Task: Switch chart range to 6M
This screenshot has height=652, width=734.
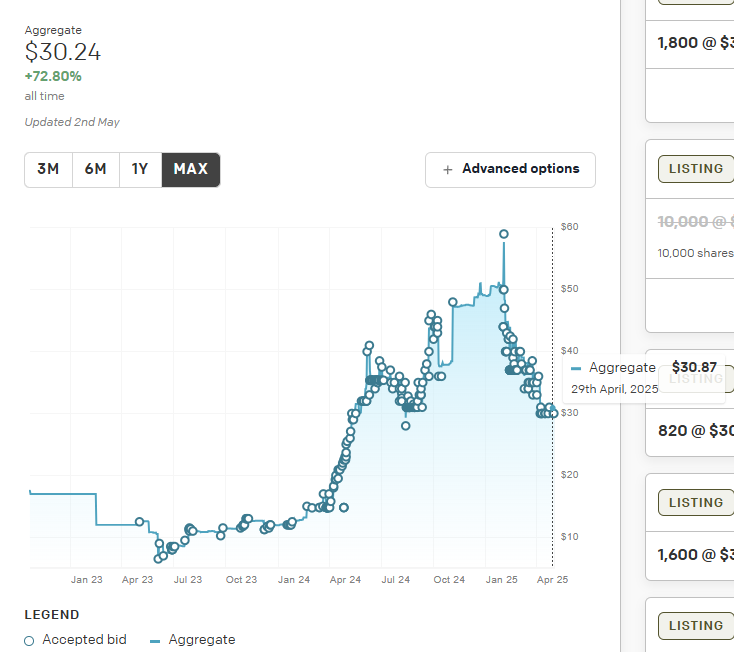Action: pos(95,169)
